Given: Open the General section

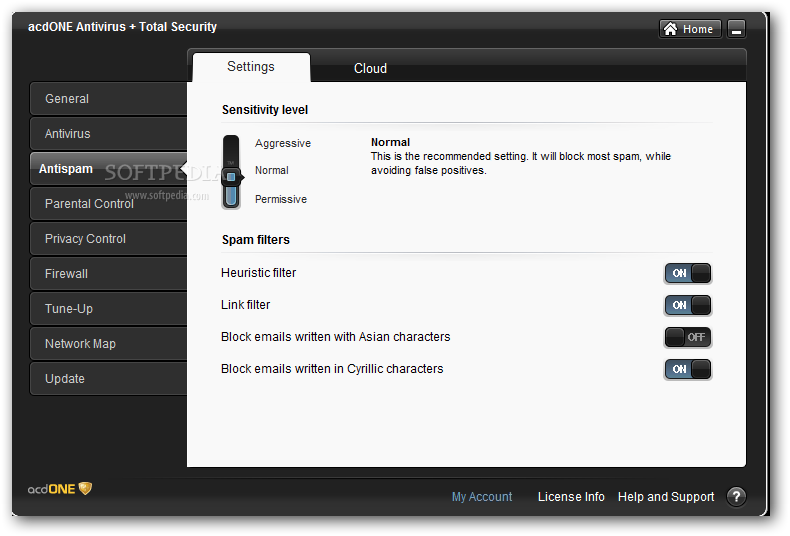Looking at the screenshot, I should click(x=108, y=99).
